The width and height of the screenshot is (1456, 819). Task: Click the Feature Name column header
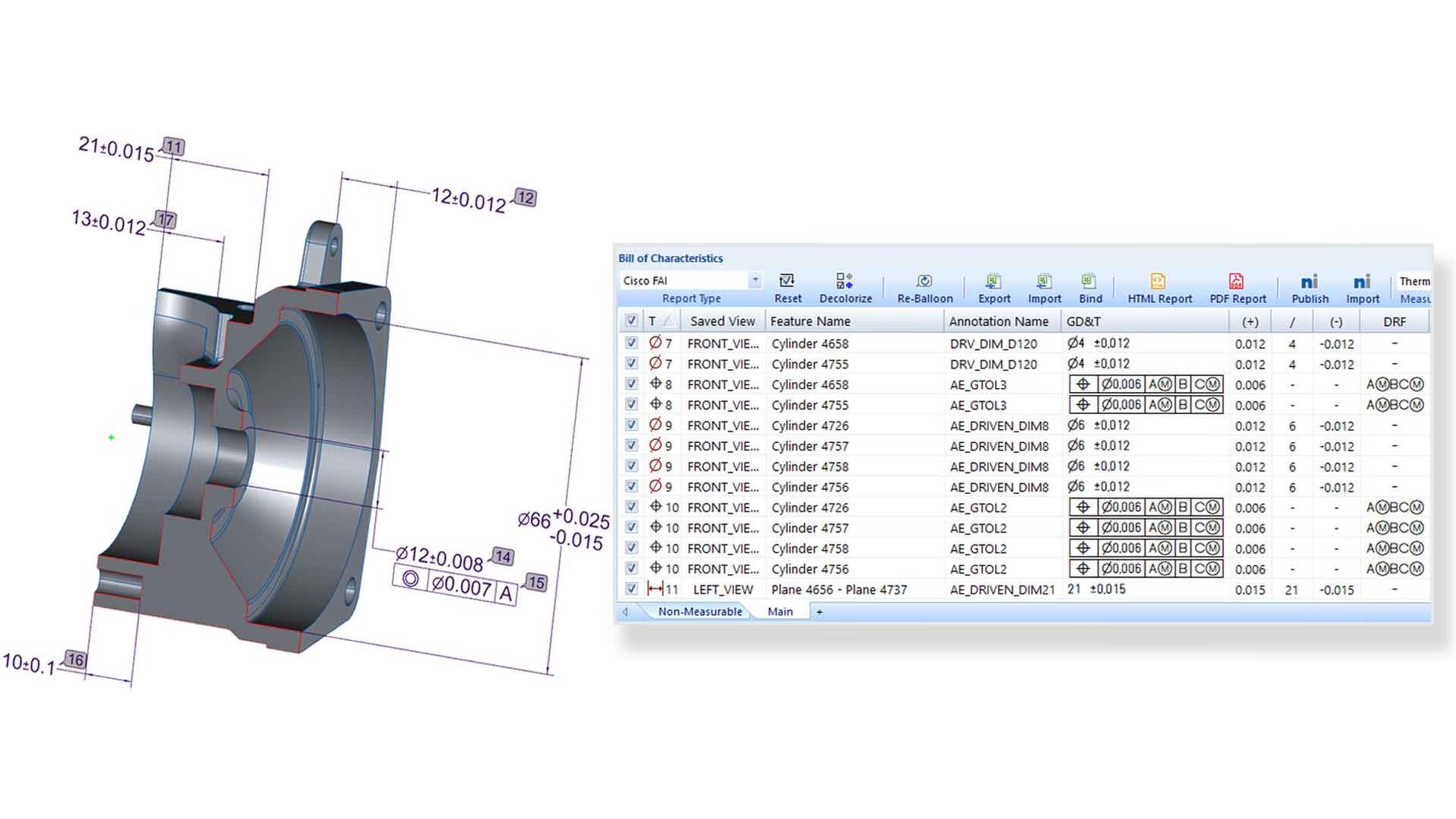point(810,321)
